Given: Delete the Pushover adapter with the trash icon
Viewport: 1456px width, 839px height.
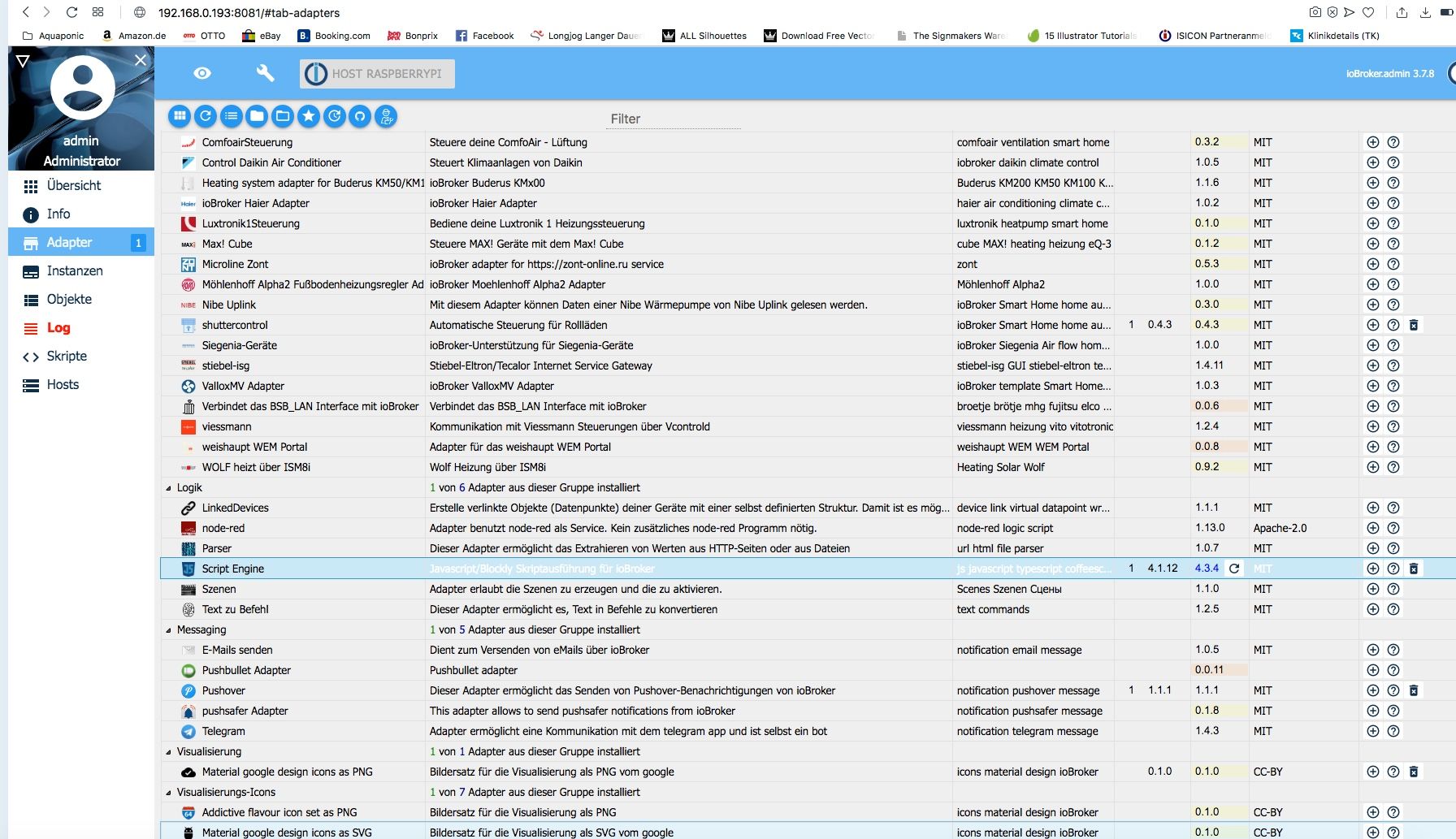Looking at the screenshot, I should click(1414, 690).
